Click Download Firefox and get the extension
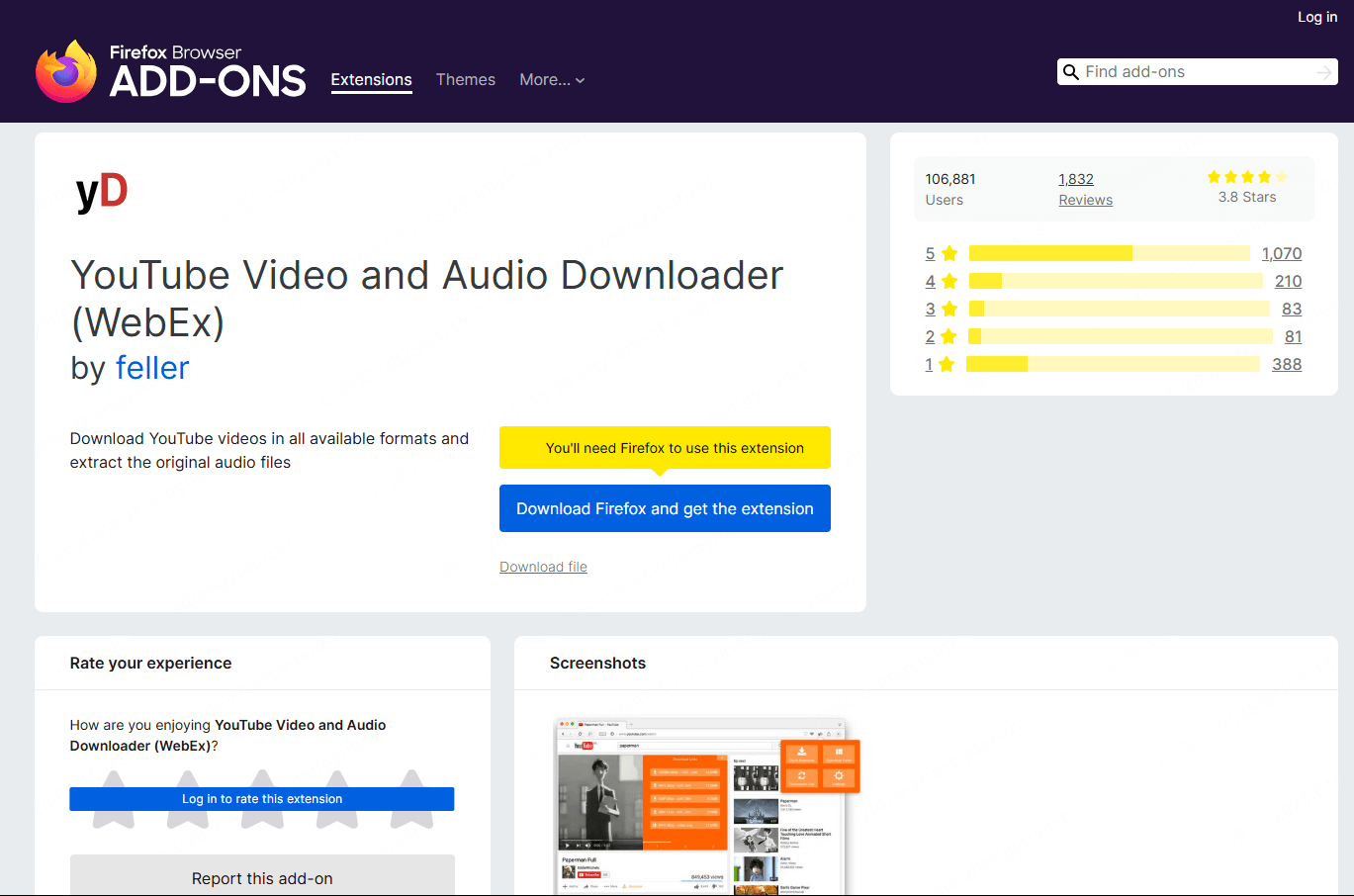Image resolution: width=1354 pixels, height=896 pixels. coord(665,508)
